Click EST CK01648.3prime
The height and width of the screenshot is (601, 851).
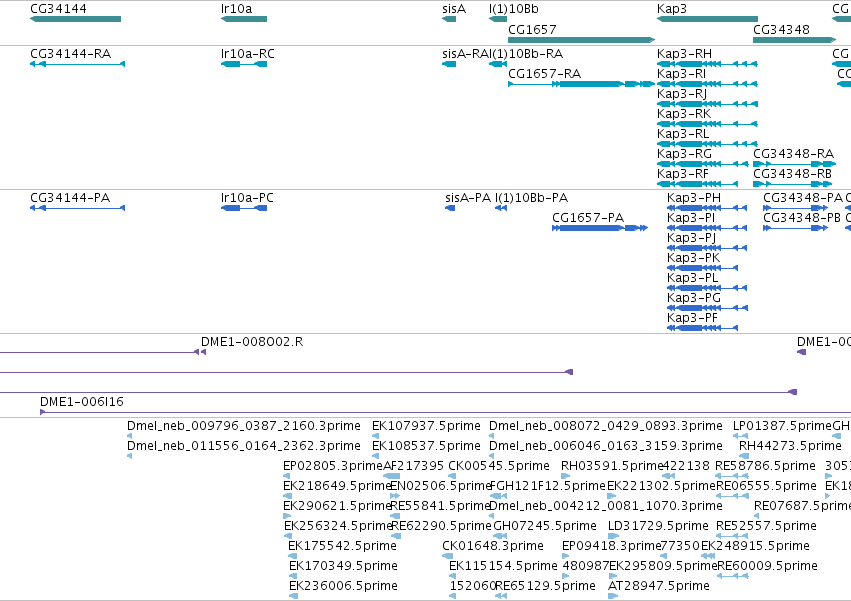[448, 556]
